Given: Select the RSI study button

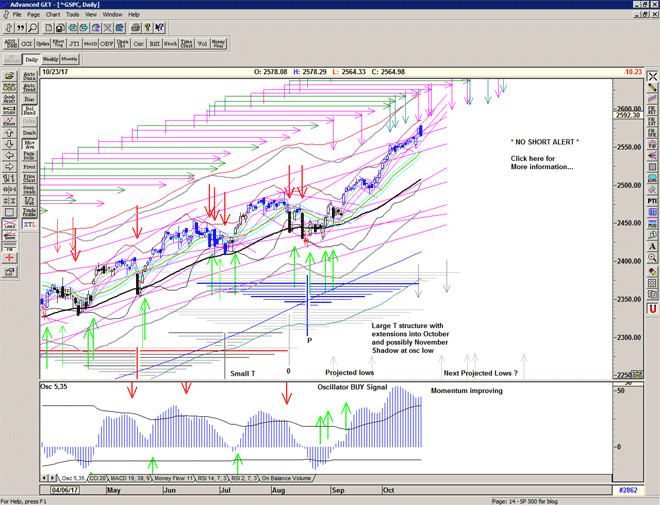Looking at the screenshot, I should click(x=155, y=45).
